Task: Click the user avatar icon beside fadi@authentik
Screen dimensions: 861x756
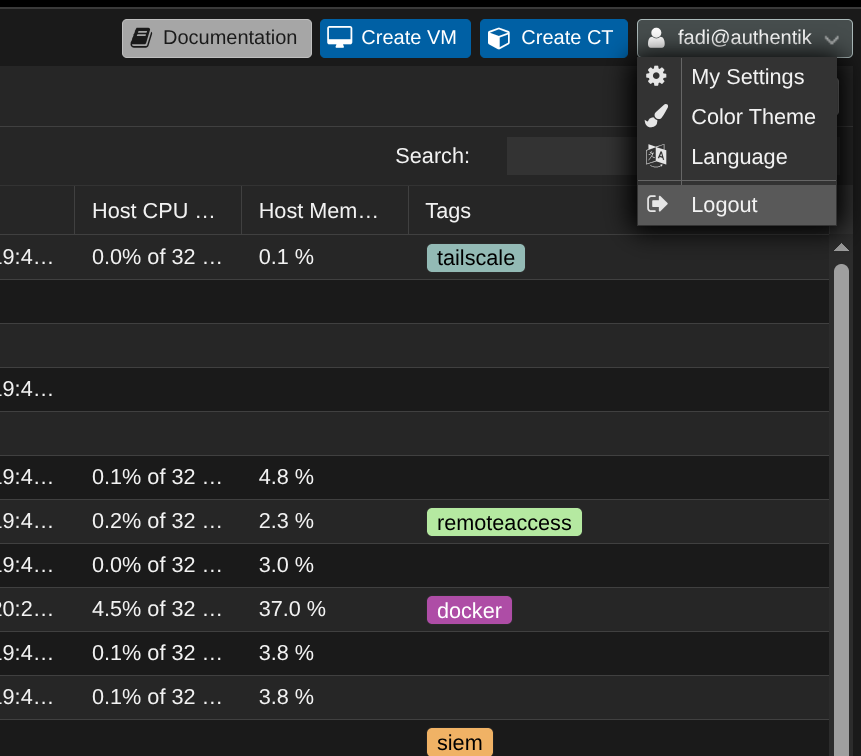Action: [656, 38]
